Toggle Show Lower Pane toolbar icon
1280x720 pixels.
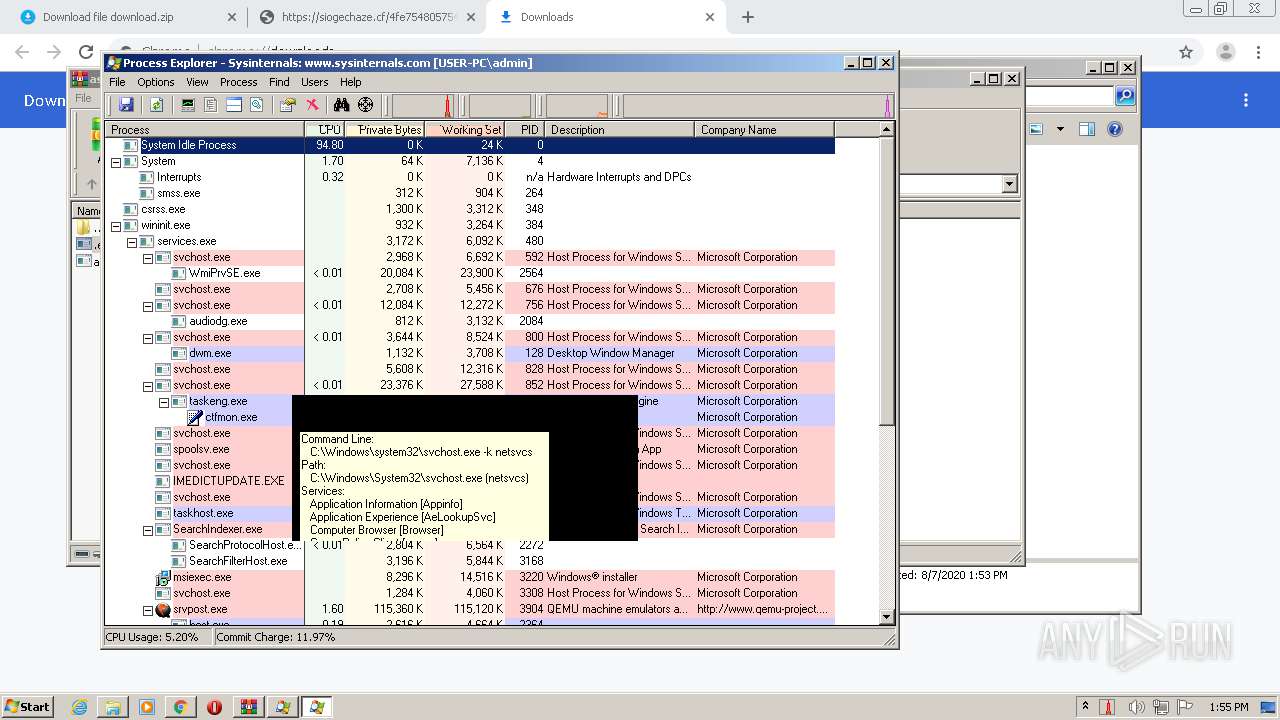[x=234, y=104]
